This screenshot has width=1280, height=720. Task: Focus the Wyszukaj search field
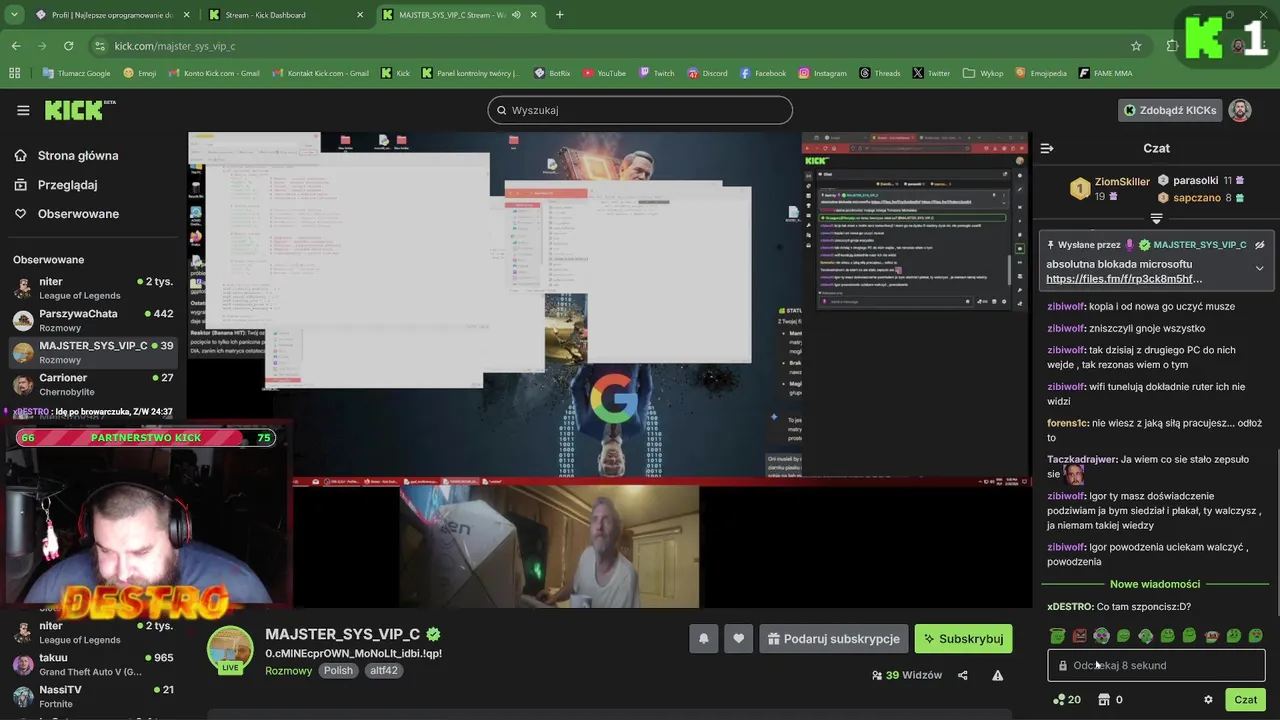tap(640, 110)
